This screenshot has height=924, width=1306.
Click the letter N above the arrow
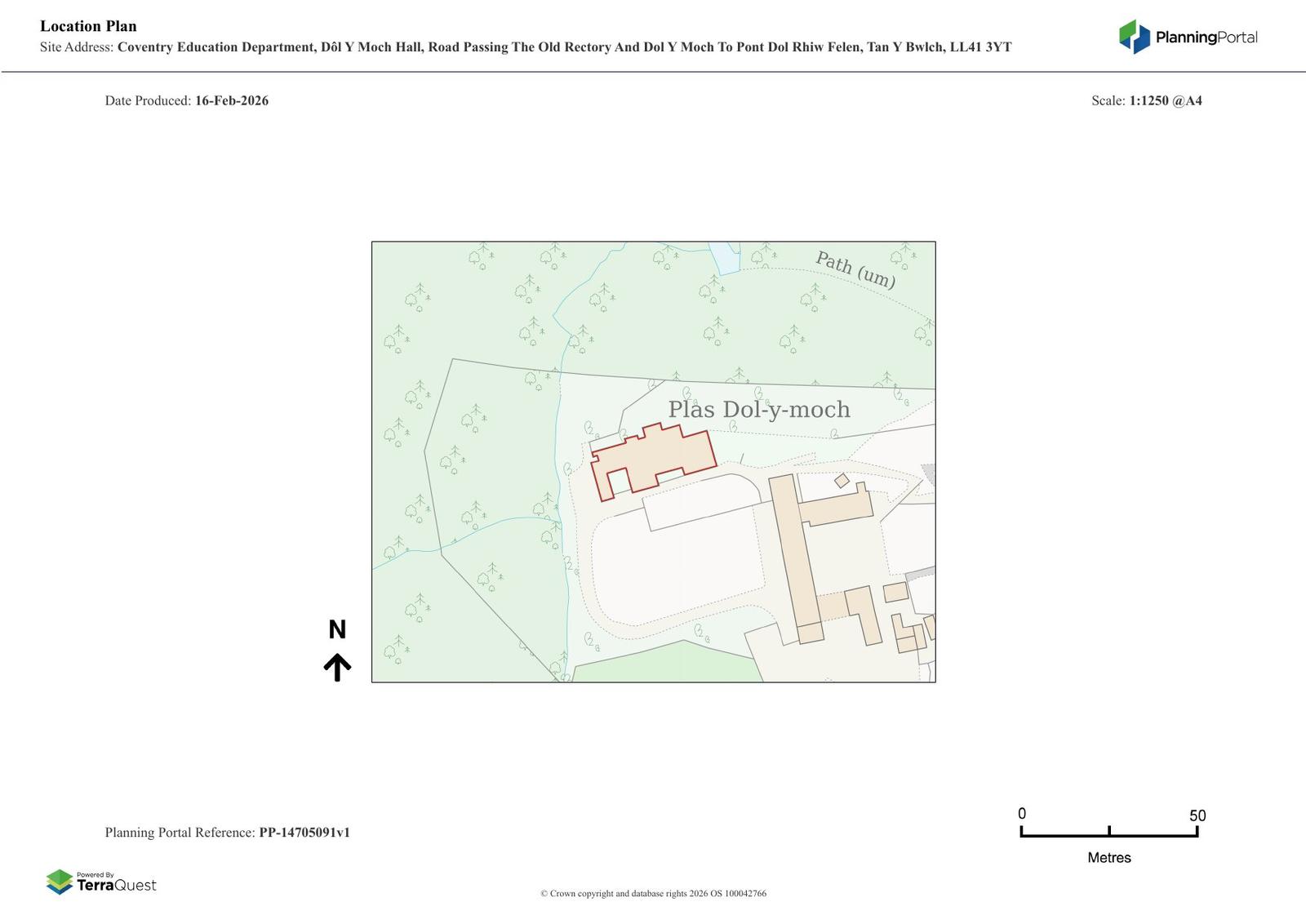337,629
